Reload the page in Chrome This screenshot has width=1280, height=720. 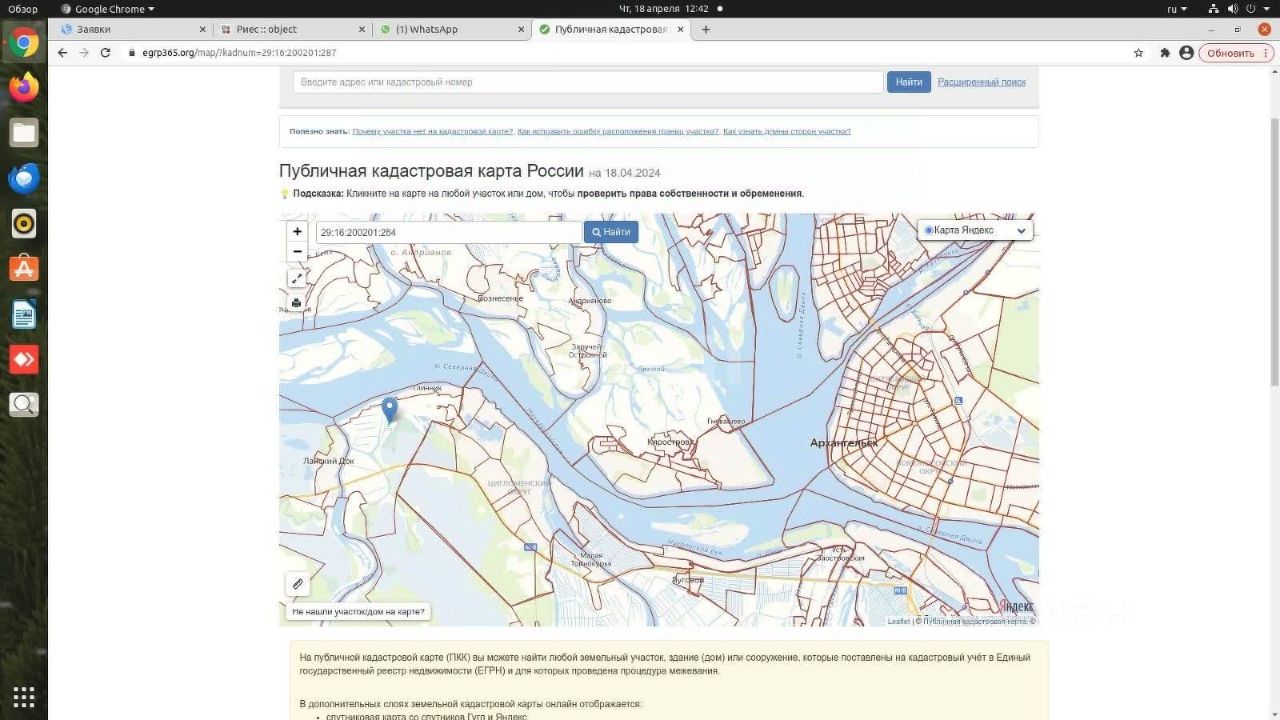point(105,53)
